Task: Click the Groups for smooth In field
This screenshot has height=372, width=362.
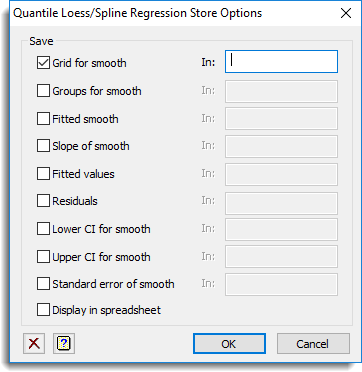Action: click(x=281, y=91)
